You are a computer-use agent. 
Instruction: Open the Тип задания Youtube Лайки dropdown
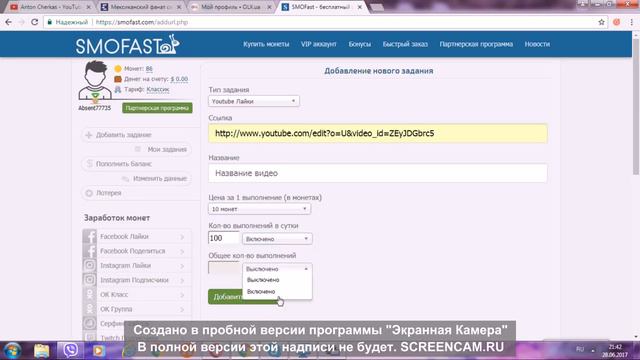(x=253, y=101)
